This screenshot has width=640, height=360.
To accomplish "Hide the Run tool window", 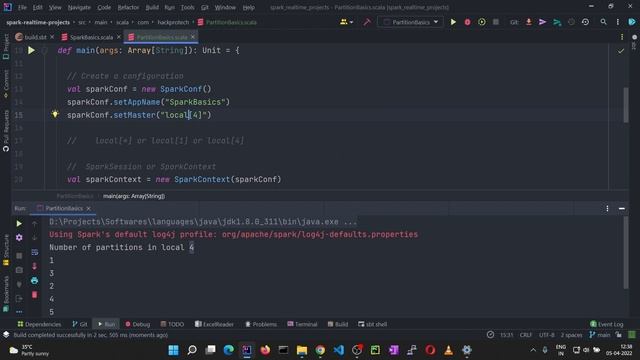I will [622, 209].
